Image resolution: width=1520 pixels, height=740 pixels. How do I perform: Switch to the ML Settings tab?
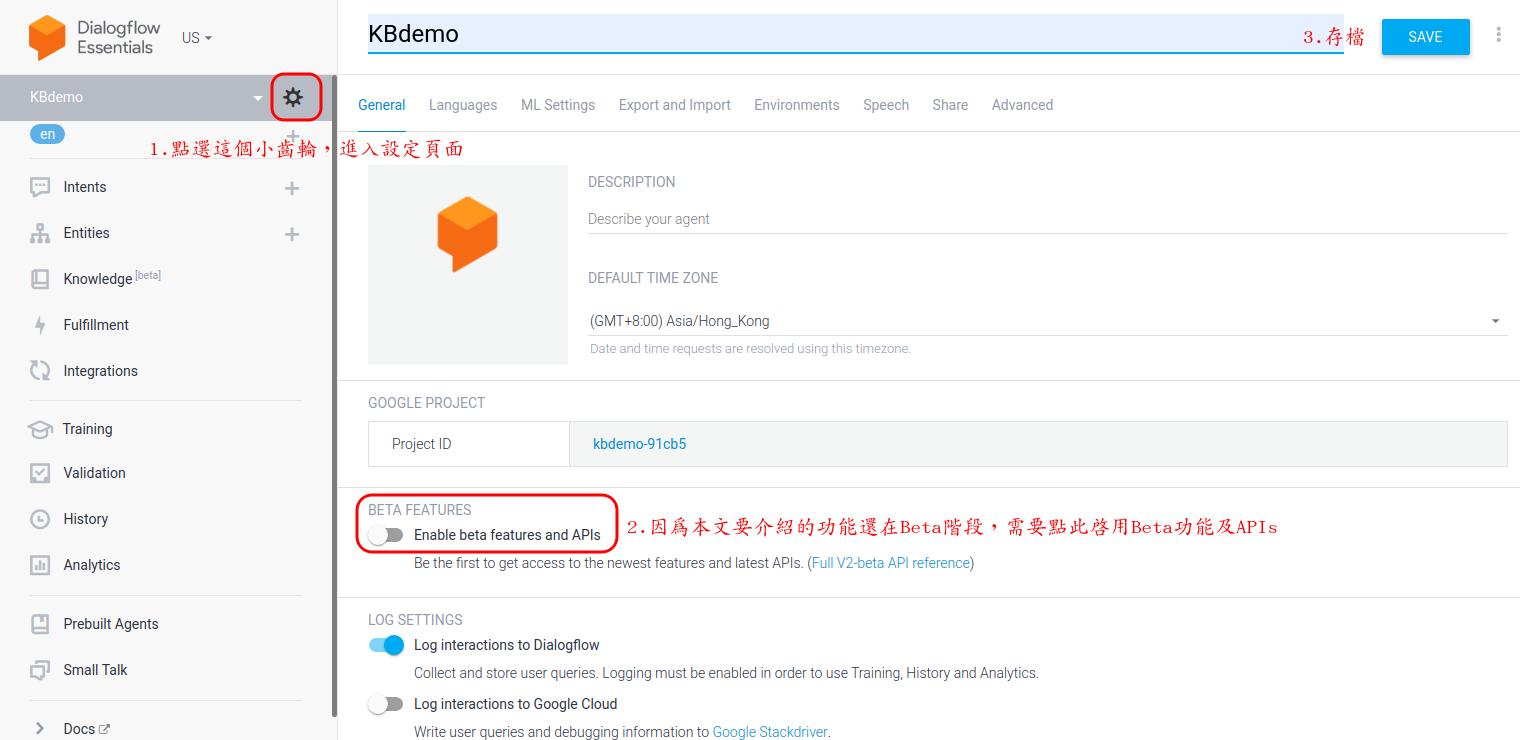[558, 105]
